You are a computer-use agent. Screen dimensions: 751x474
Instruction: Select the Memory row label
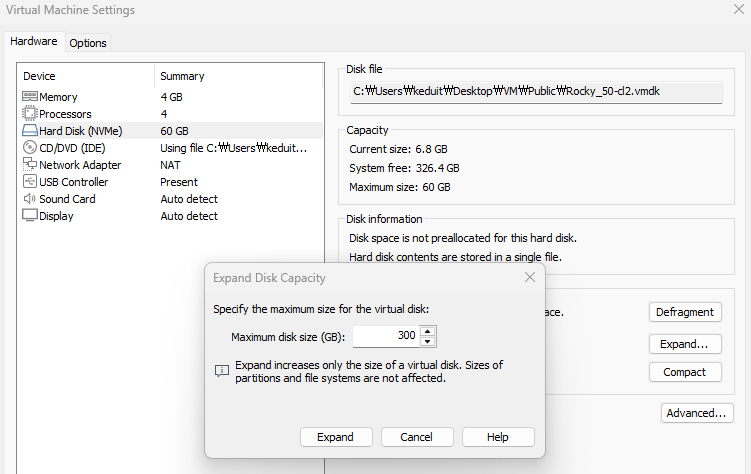[58, 97]
